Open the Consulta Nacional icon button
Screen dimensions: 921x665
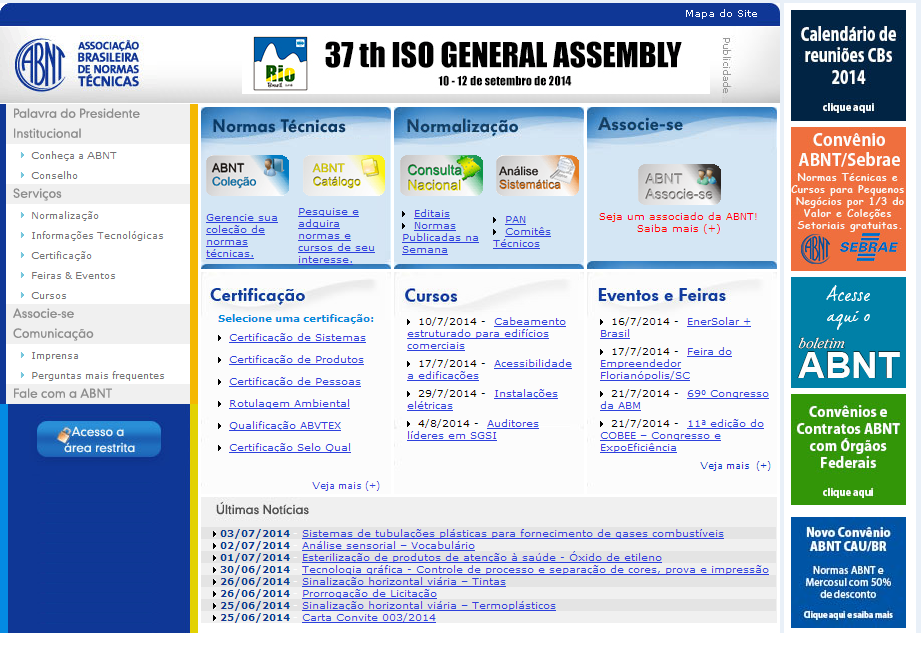click(x=441, y=175)
